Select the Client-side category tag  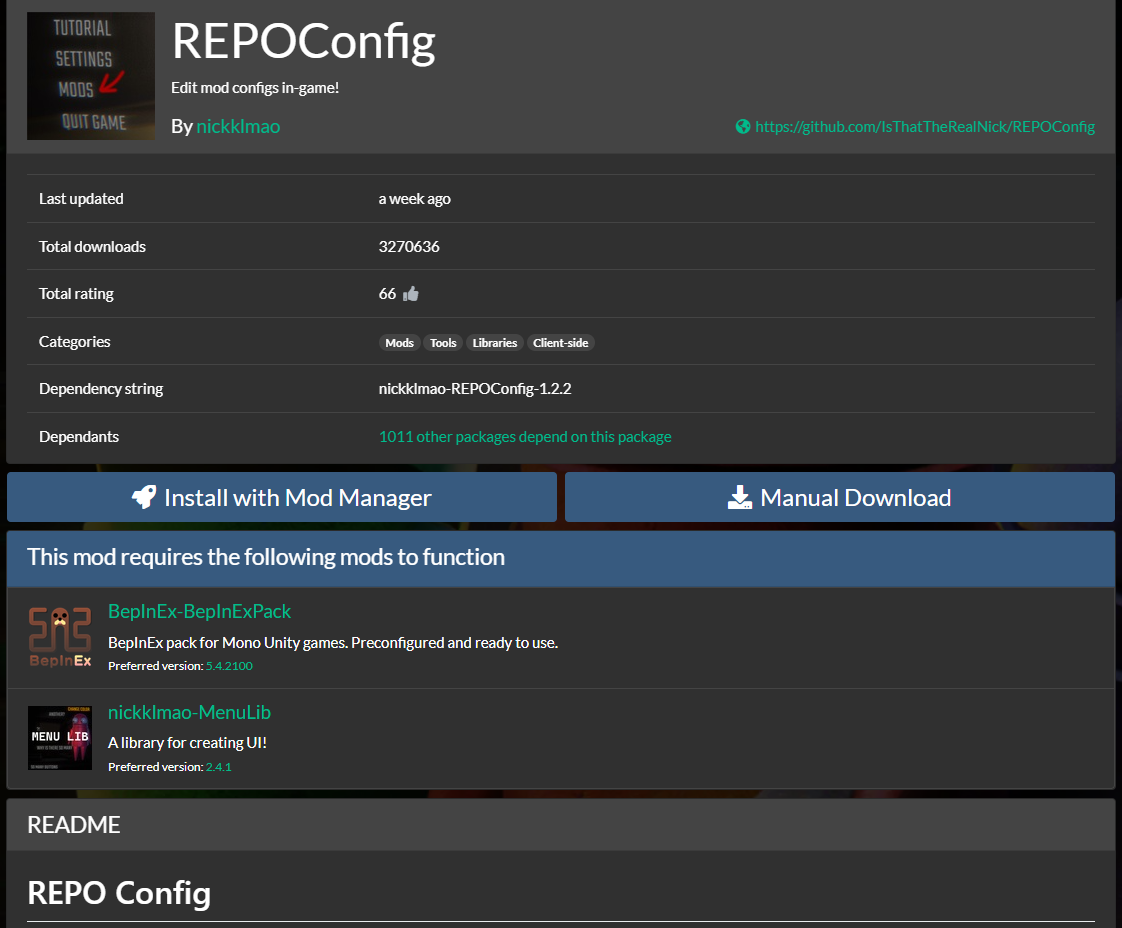point(560,343)
